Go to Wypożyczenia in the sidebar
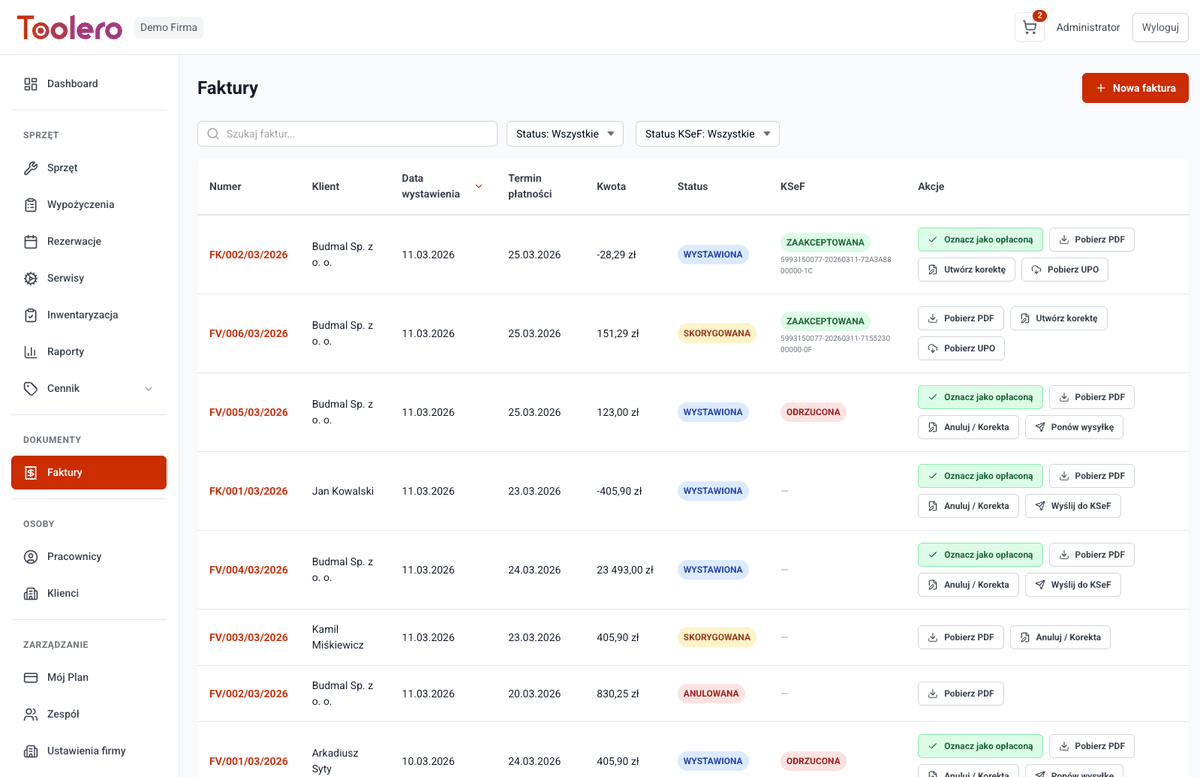 (80, 205)
